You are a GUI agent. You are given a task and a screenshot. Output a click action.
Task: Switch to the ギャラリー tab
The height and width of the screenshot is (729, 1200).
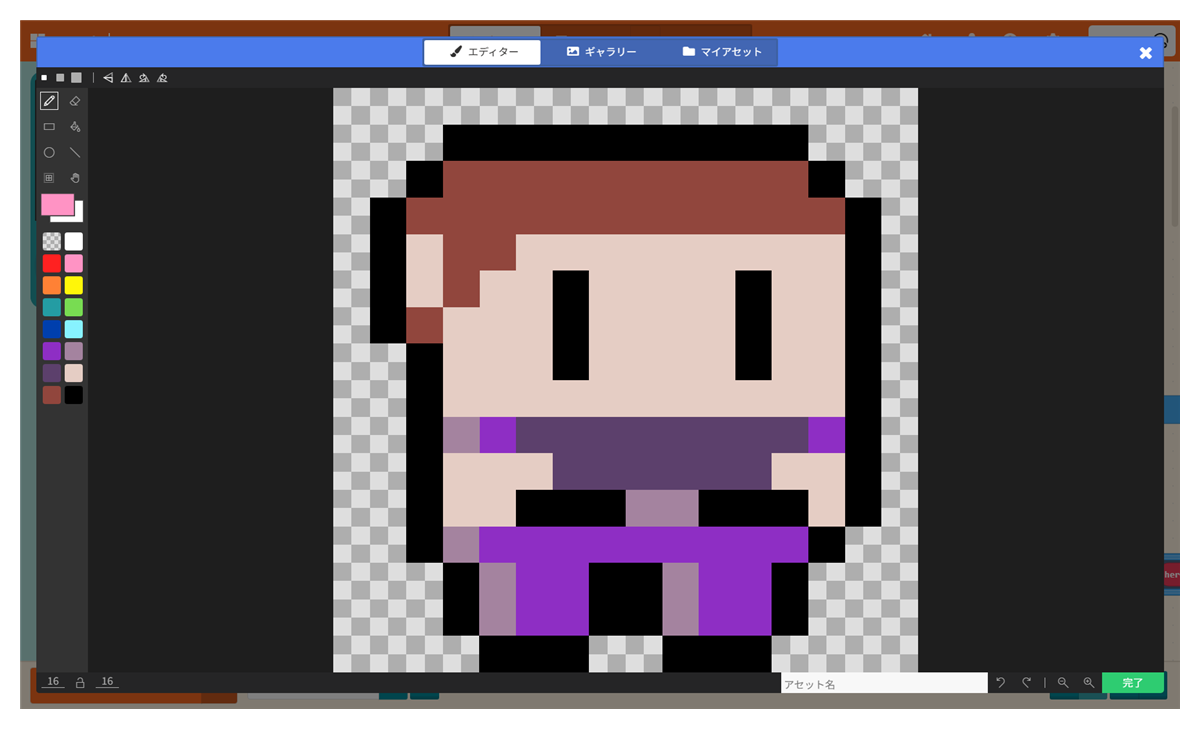601,52
